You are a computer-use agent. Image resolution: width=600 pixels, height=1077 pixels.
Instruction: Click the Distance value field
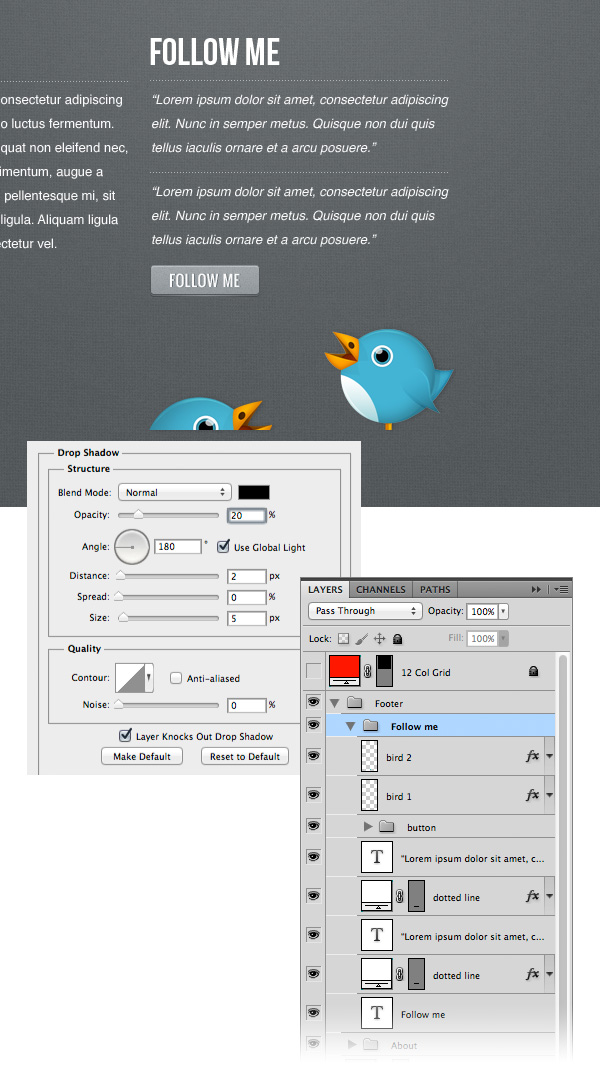(x=247, y=576)
